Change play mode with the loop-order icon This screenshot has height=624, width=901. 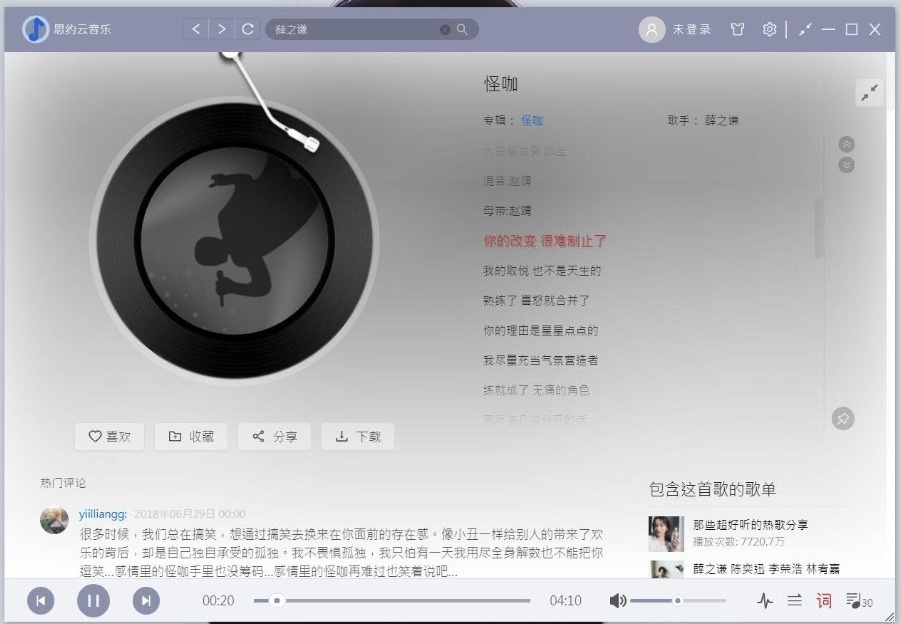[795, 600]
